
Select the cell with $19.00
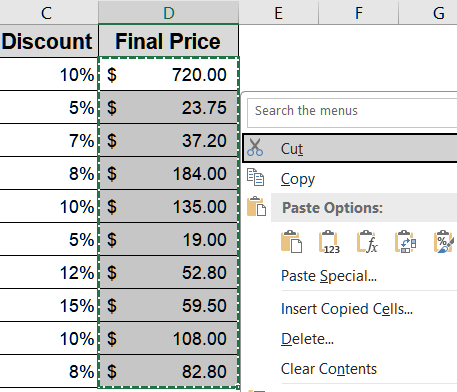tap(168, 239)
